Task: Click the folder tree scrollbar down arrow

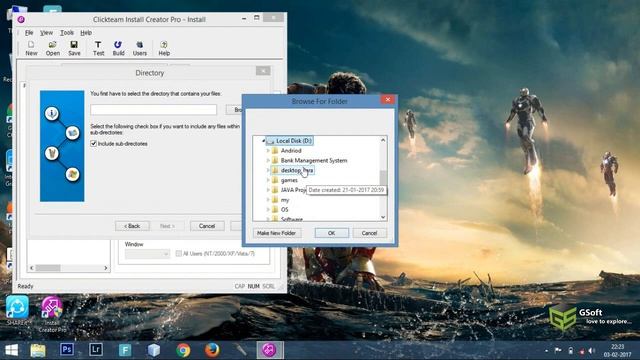Action: tap(383, 217)
